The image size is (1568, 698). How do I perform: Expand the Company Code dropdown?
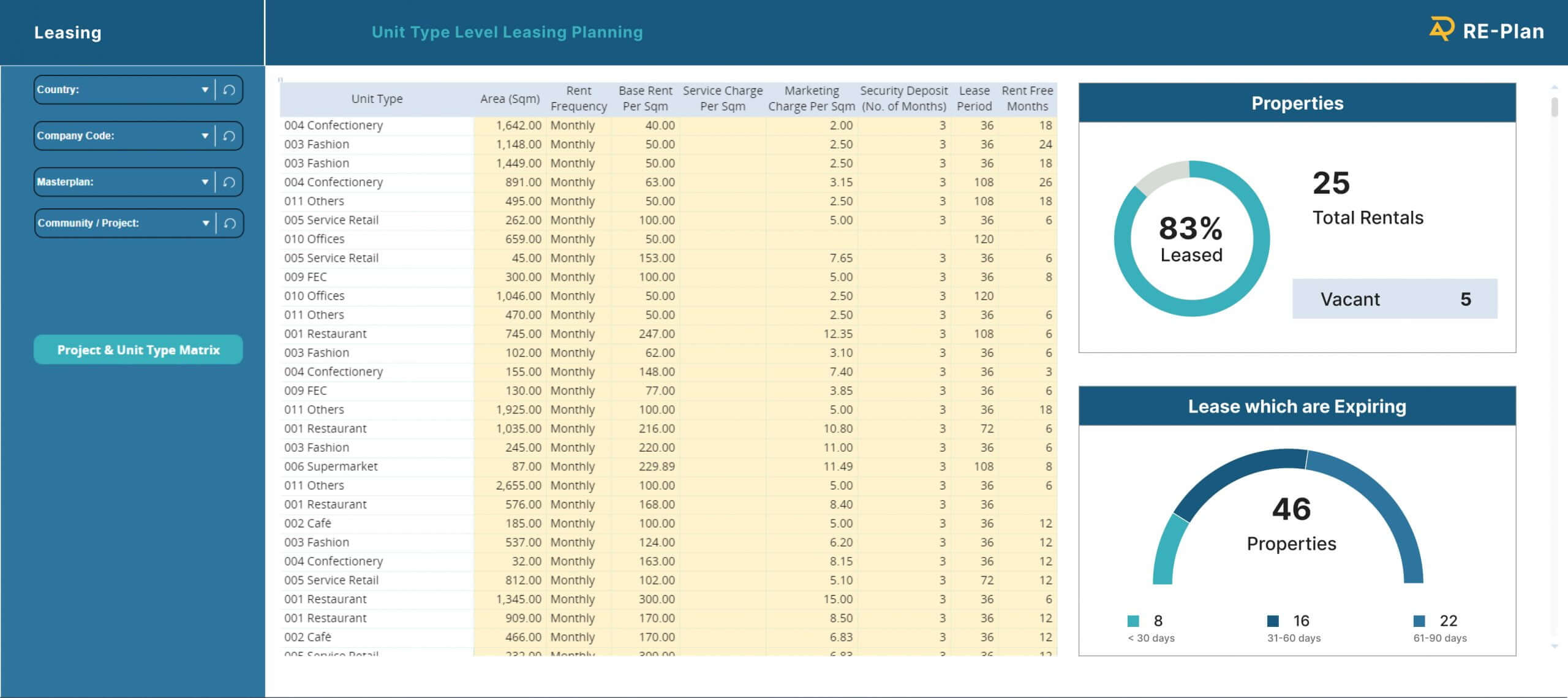tap(205, 136)
